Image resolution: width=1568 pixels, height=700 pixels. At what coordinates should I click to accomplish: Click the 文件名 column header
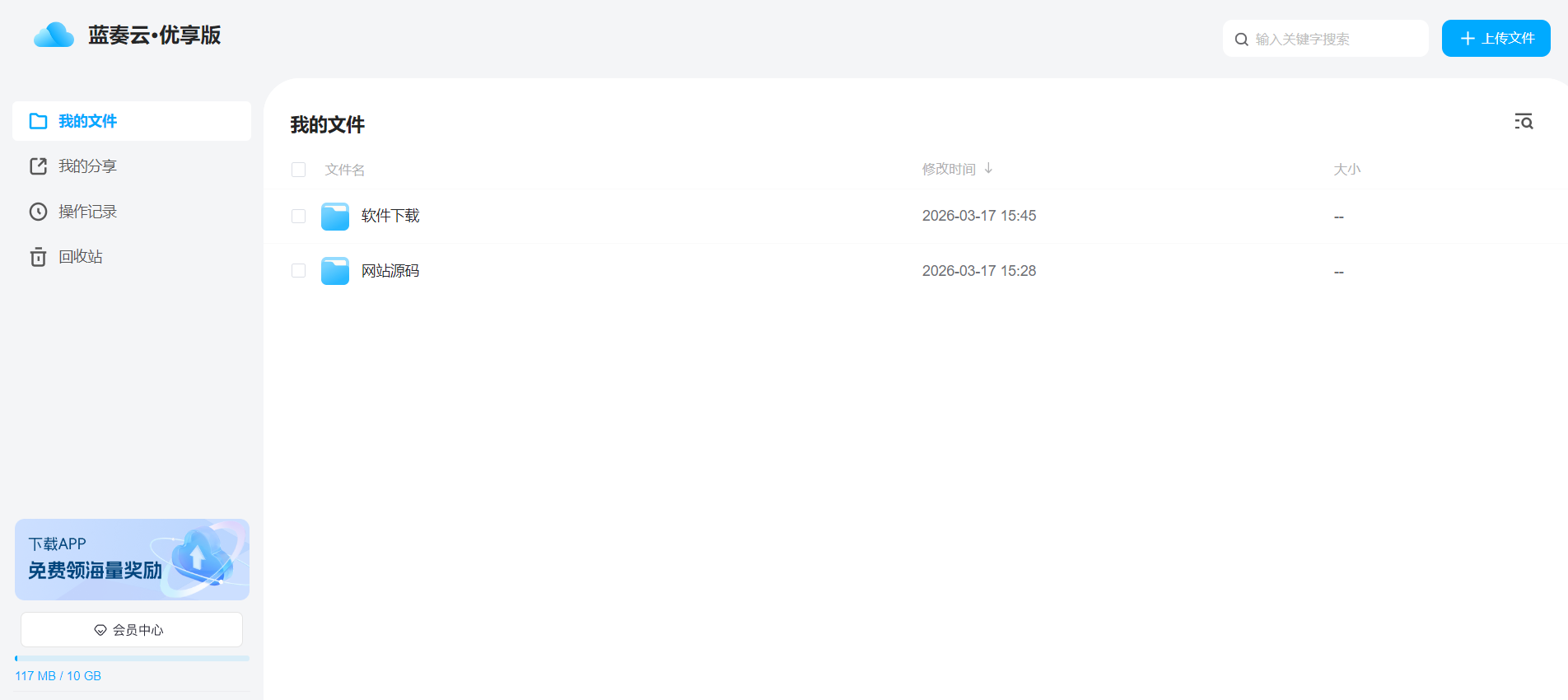coord(345,170)
